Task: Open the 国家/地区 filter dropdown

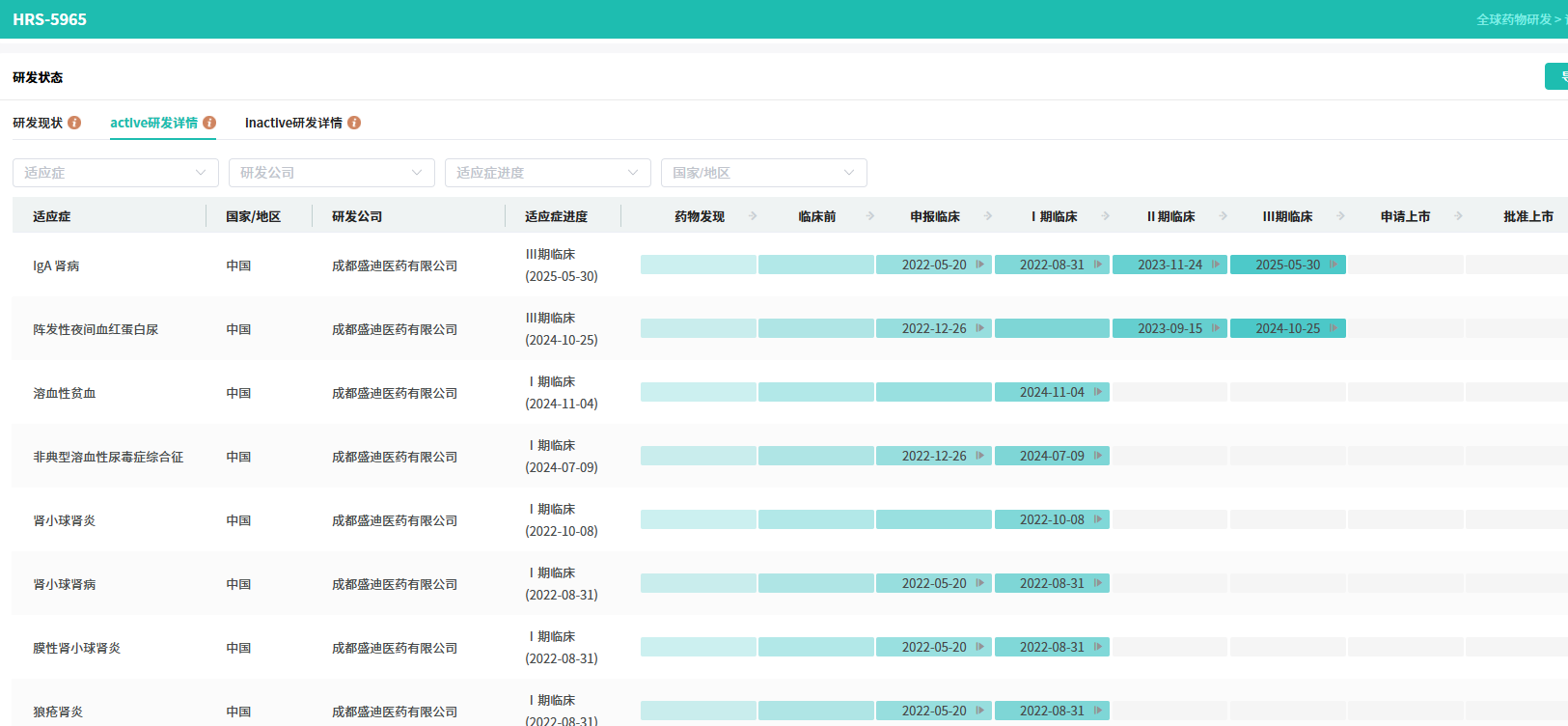Action: [x=764, y=173]
